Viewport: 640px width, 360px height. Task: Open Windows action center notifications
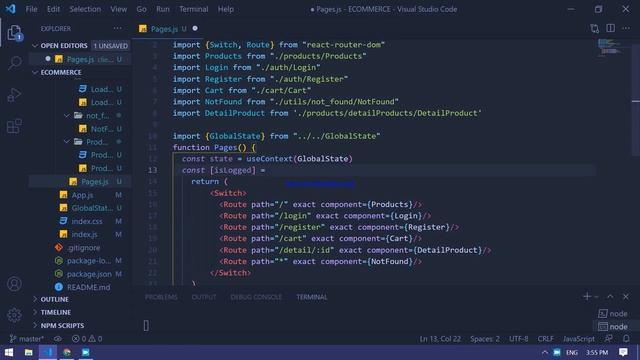(x=623, y=352)
